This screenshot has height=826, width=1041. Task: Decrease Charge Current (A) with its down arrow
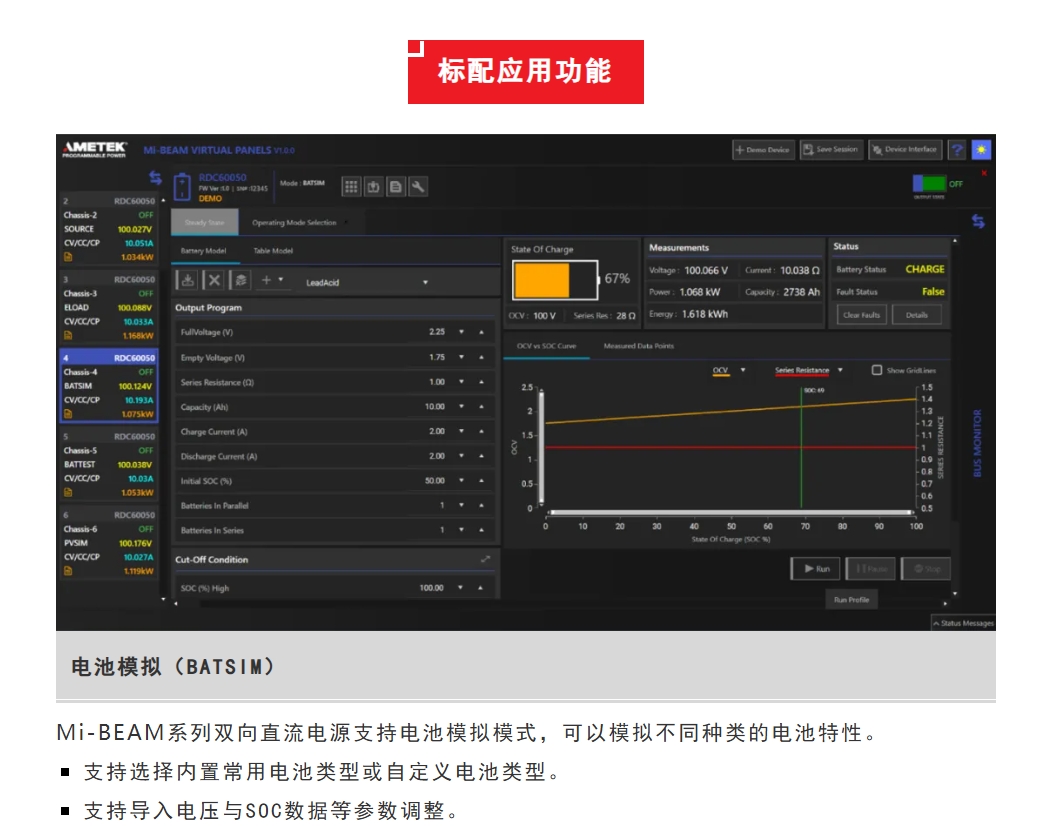(x=461, y=431)
